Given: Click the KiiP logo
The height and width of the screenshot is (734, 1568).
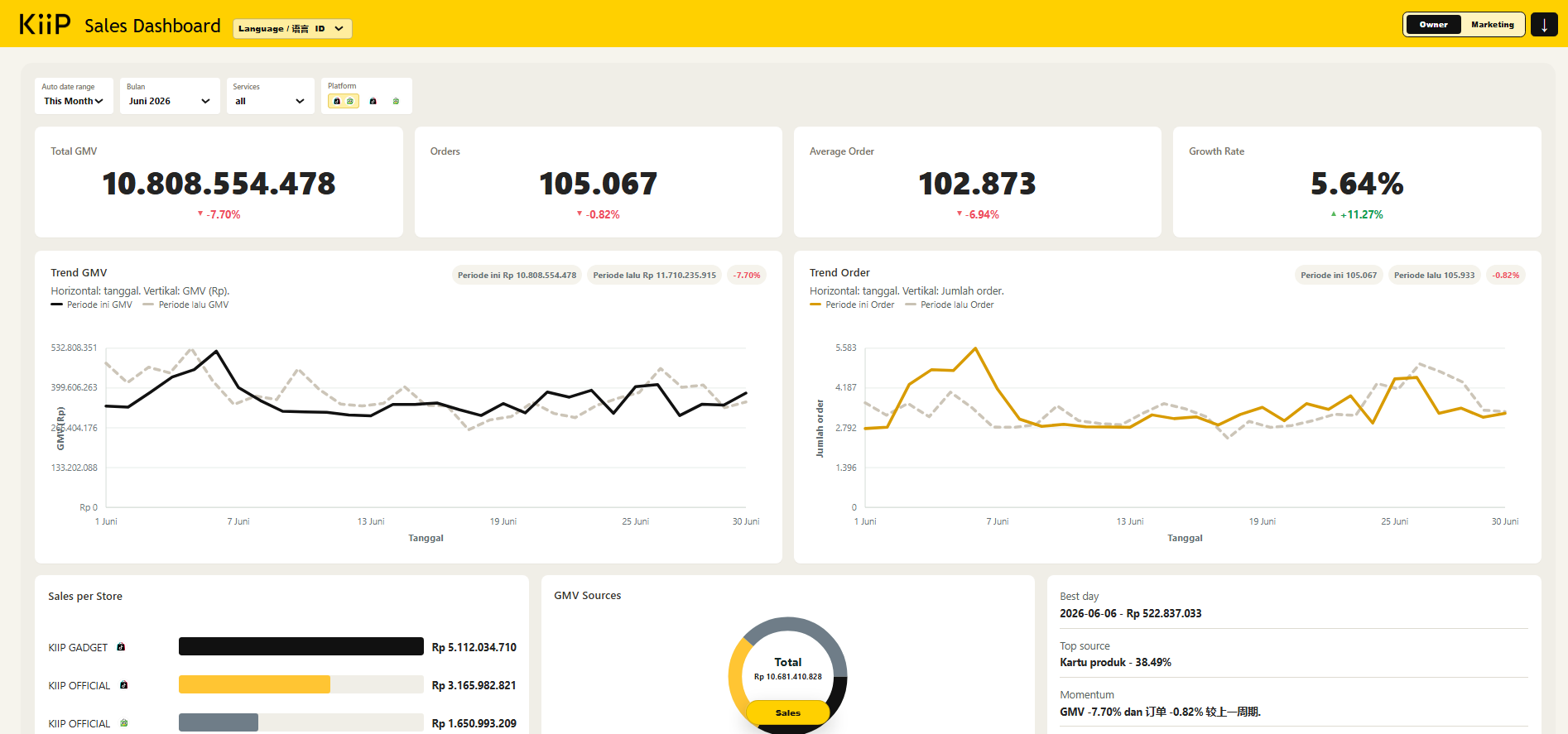Looking at the screenshot, I should tap(45, 24).
